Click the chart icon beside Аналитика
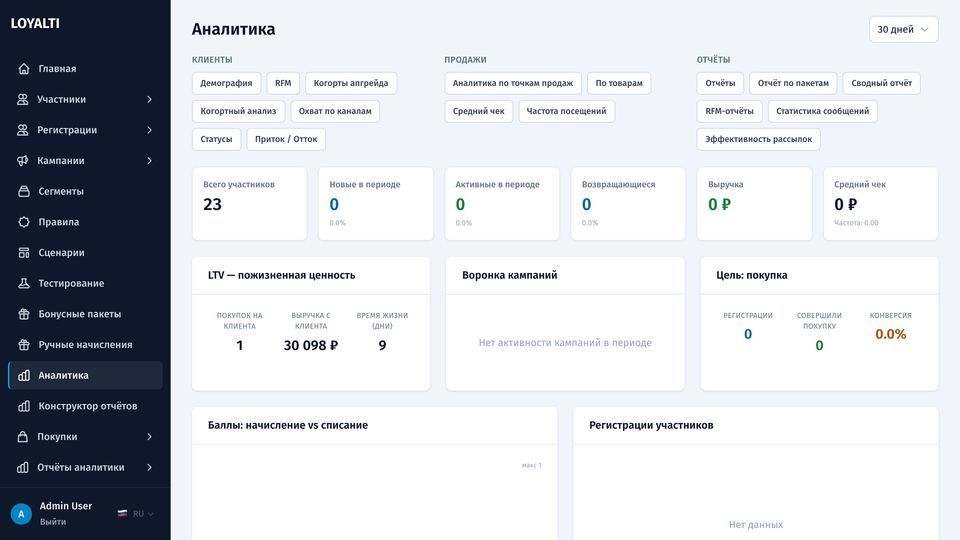The image size is (960, 540). [x=23, y=375]
